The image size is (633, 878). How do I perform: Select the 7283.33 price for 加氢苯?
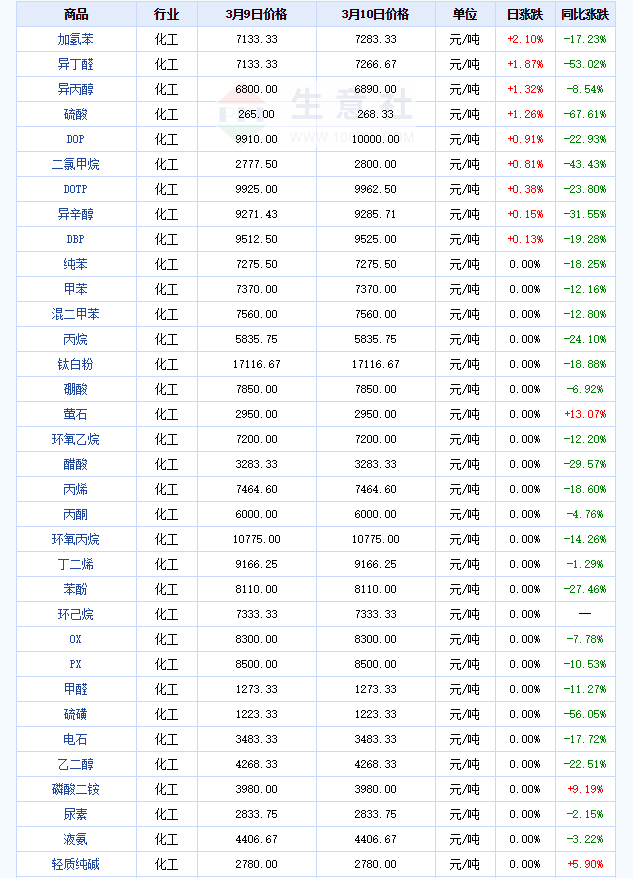pyautogui.click(x=375, y=39)
